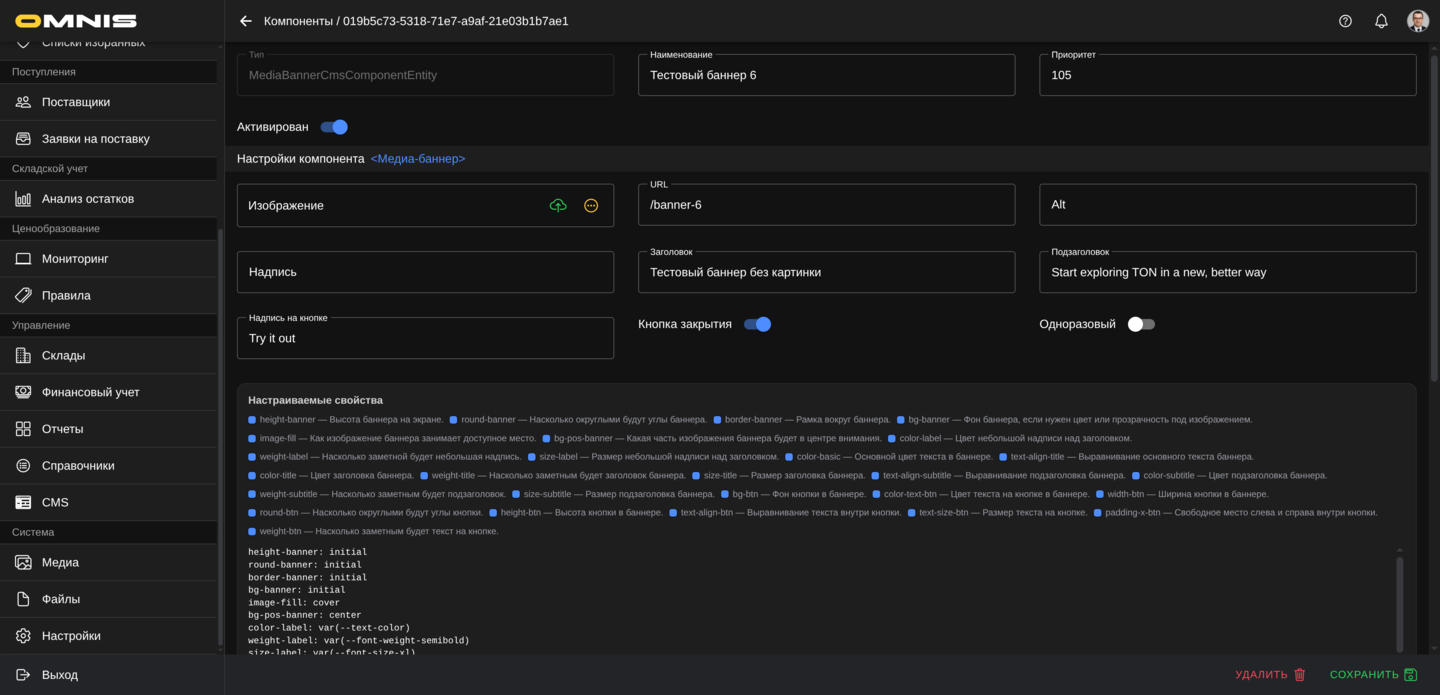Open the image options ellipsis icon

coord(591,205)
